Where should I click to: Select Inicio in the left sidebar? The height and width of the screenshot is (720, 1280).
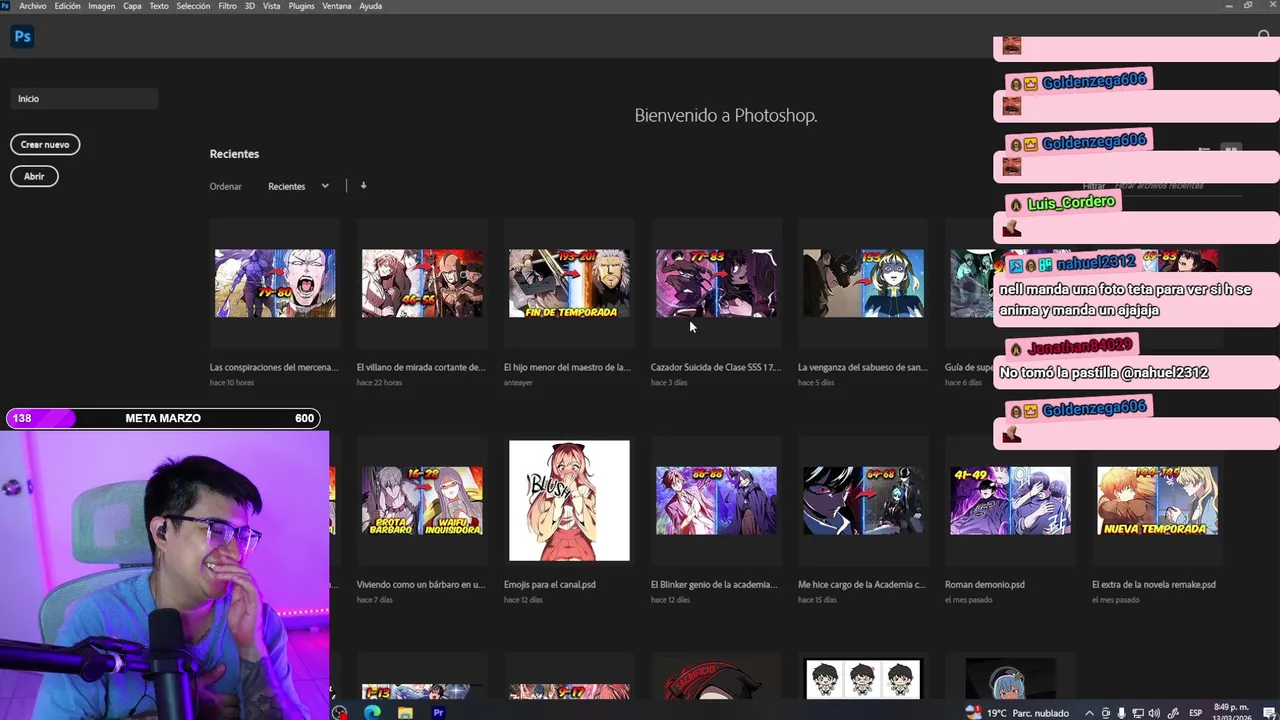pyautogui.click(x=84, y=98)
